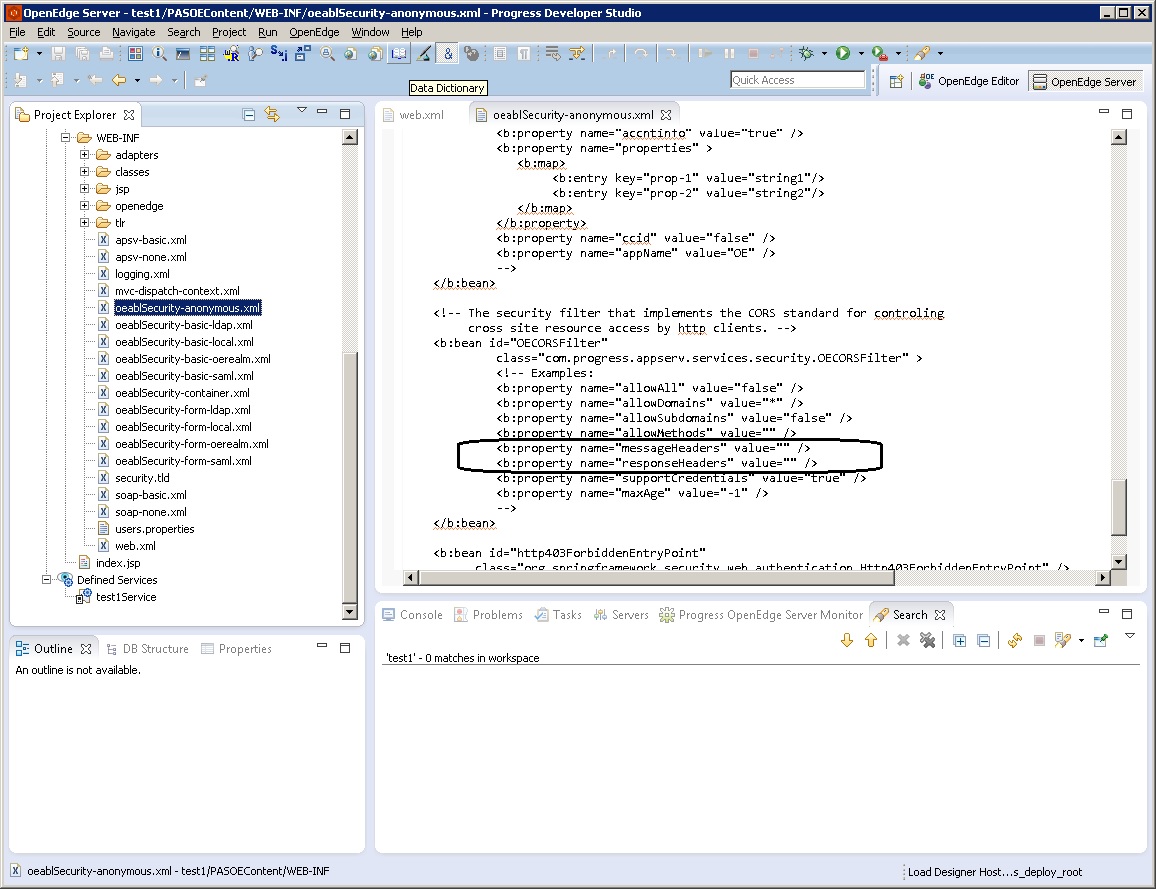The width and height of the screenshot is (1156, 889).
Task: Open the OpenEdge menu
Action: tap(314, 32)
